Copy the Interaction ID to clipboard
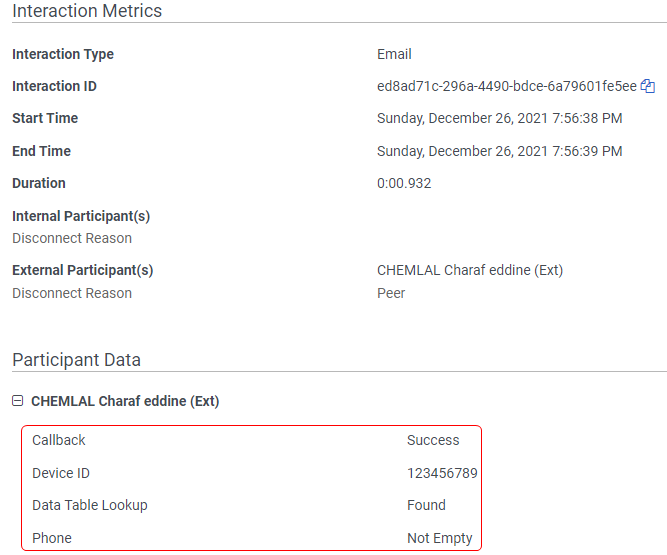This screenshot has width=667, height=555. (648, 86)
